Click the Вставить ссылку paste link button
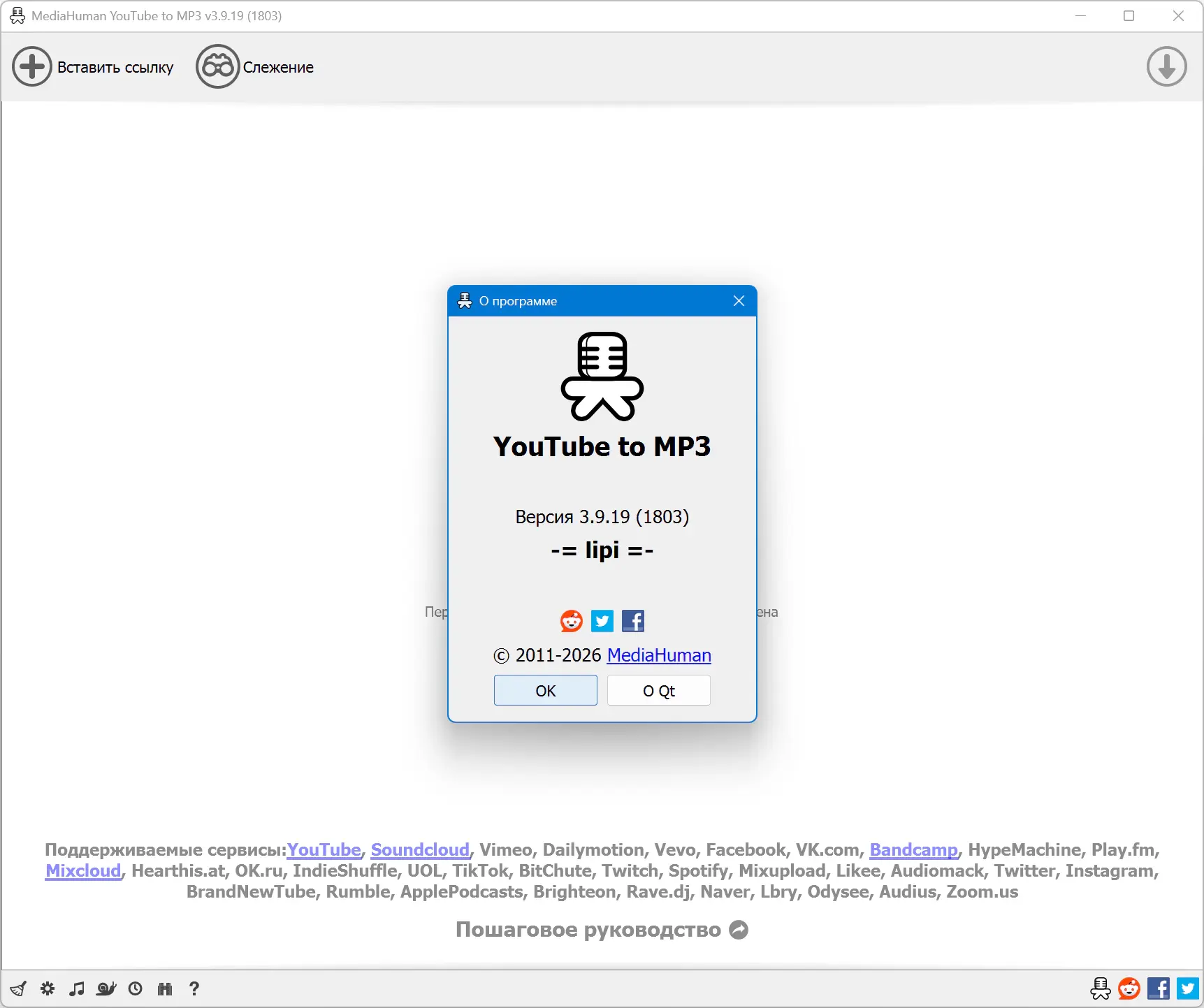This screenshot has height=1008, width=1204. tap(93, 67)
